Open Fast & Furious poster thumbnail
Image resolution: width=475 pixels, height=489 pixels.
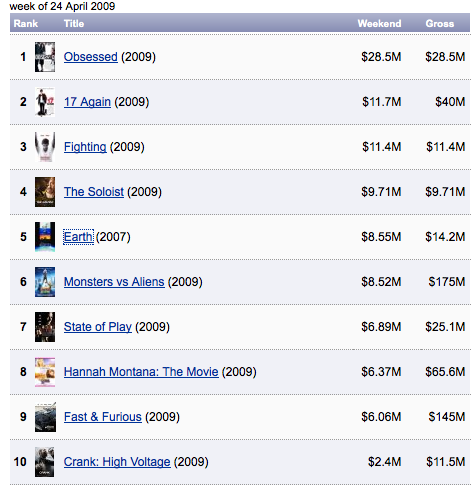[45, 417]
